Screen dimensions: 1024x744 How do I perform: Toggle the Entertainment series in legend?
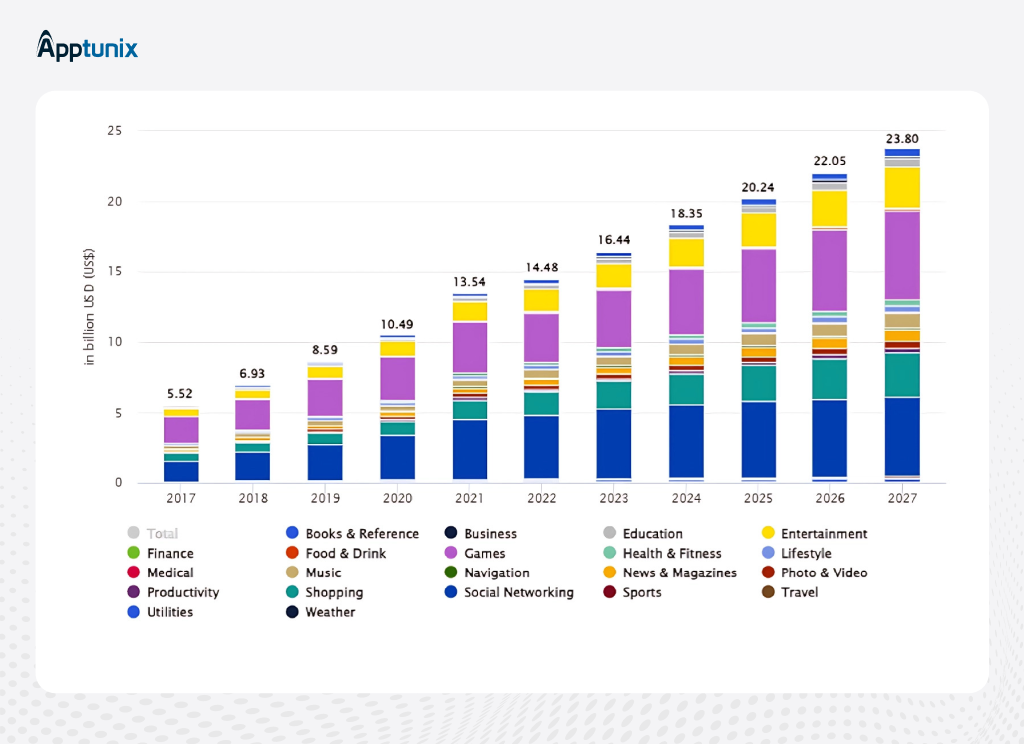[x=823, y=534]
